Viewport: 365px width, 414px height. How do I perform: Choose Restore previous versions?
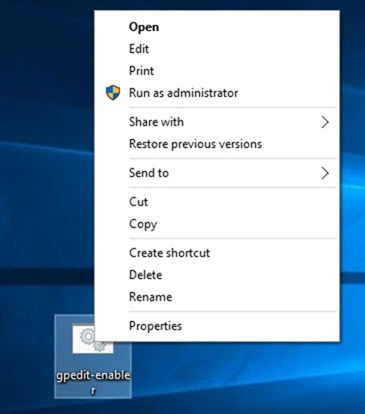tap(217, 144)
